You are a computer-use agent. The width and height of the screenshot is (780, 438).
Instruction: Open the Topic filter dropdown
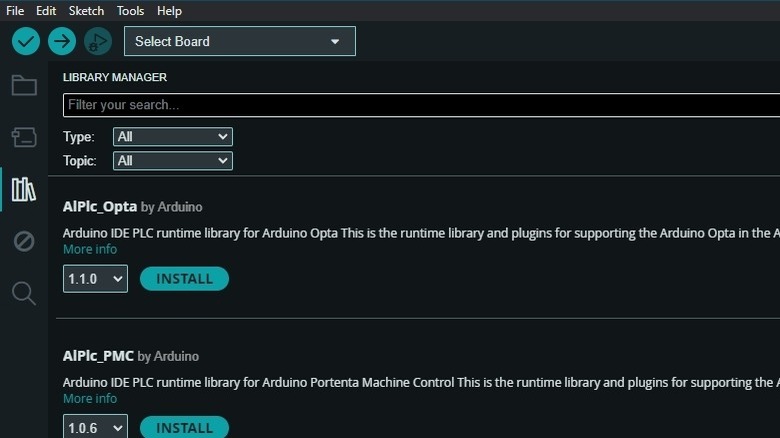(172, 161)
